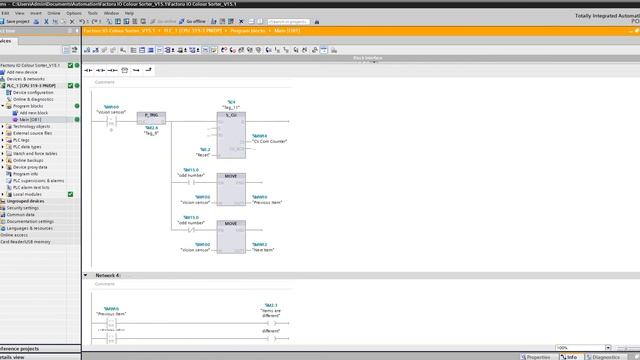Viewport: 640px width, 360px height.
Task: Collapse the Program blocks folder
Action: coord(3,106)
